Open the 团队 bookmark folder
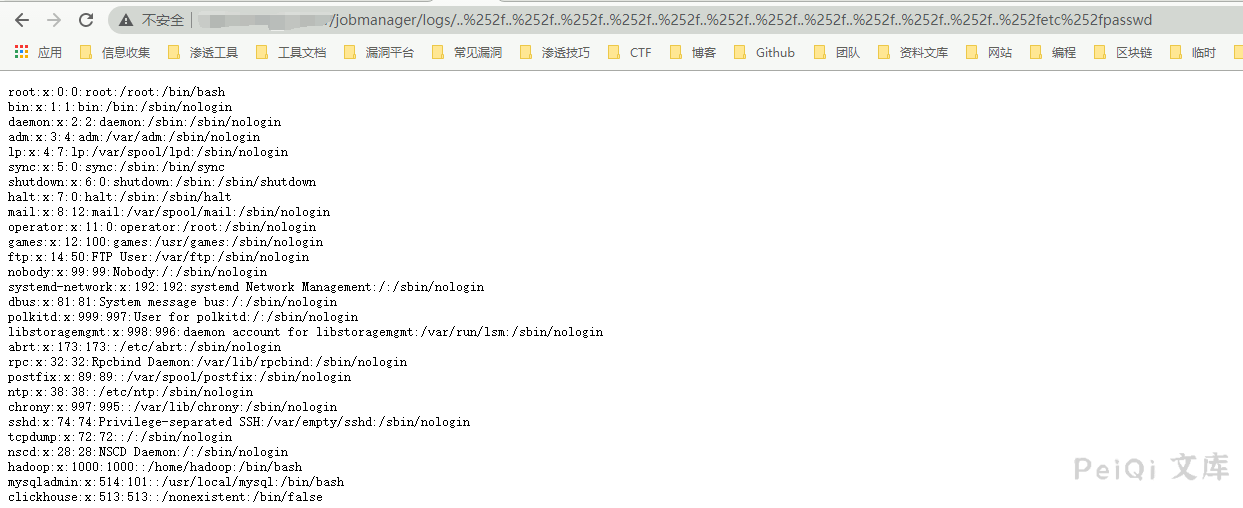The width and height of the screenshot is (1243, 508). 837,53
